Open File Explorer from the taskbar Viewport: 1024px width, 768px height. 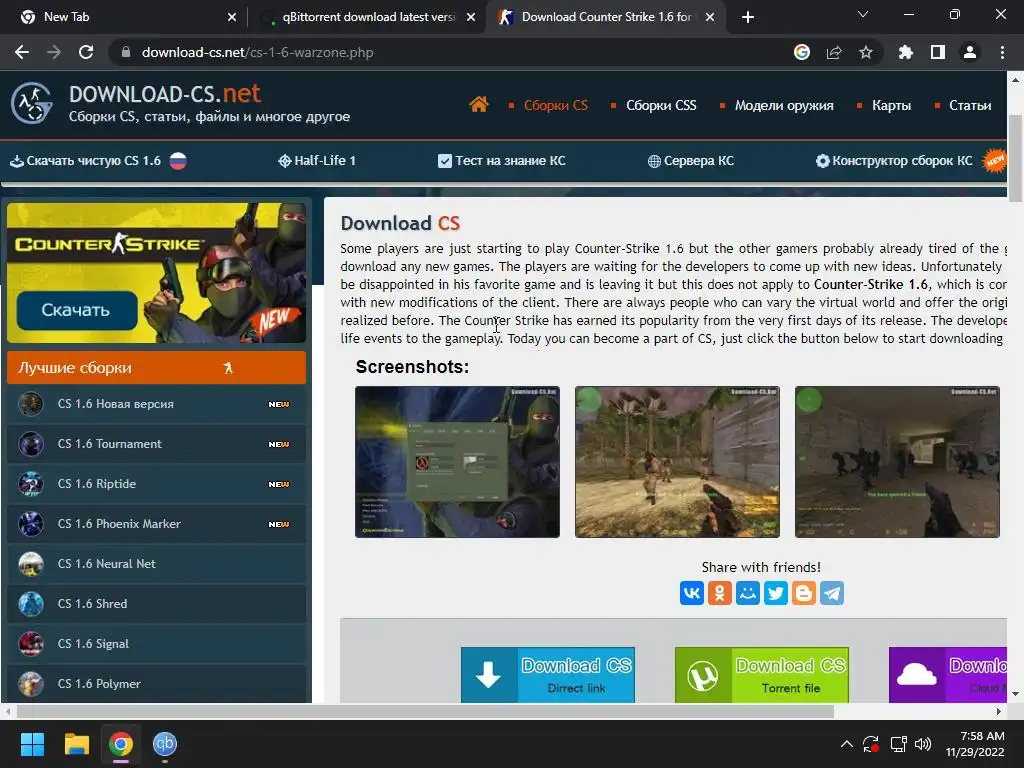tap(76, 744)
